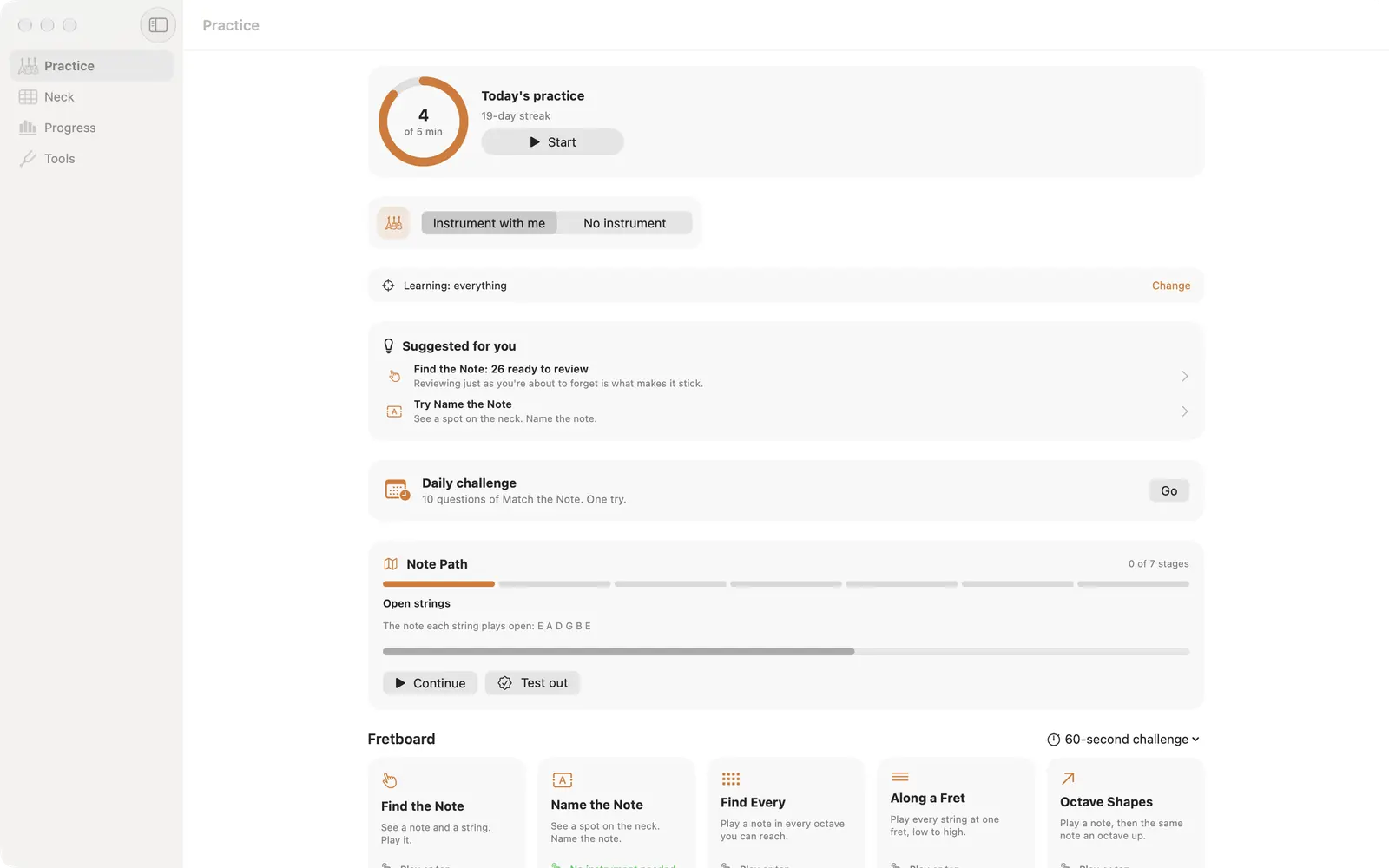Image resolution: width=1389 pixels, height=868 pixels.
Task: Click the first Note Path stage segment
Action: click(438, 584)
